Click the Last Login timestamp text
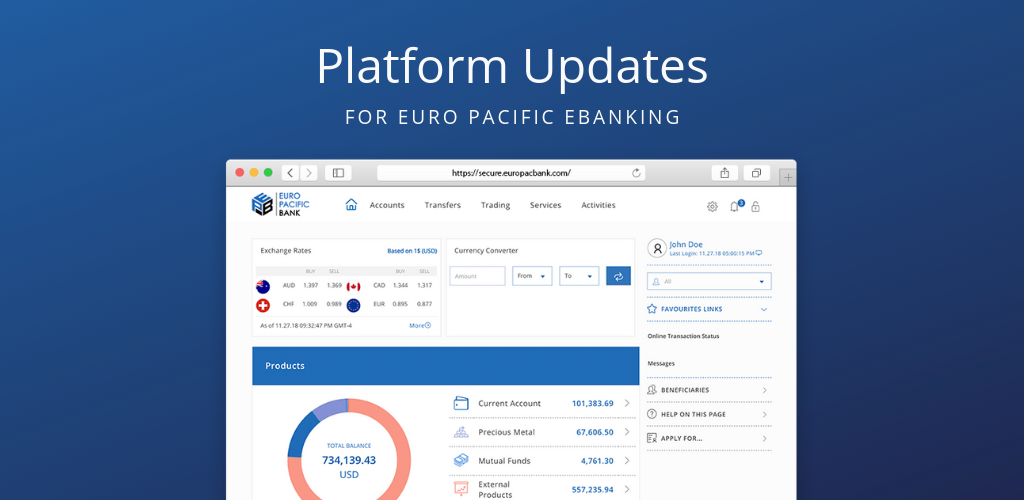Image resolution: width=1024 pixels, height=500 pixels. 712,253
